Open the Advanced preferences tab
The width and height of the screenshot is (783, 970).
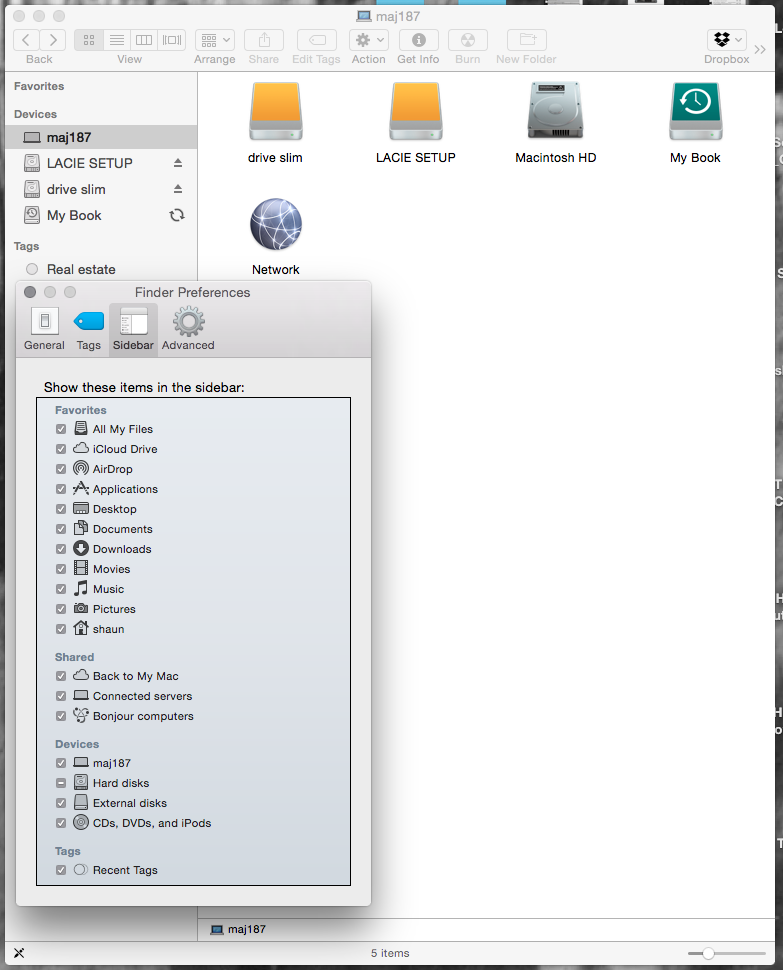[188, 330]
